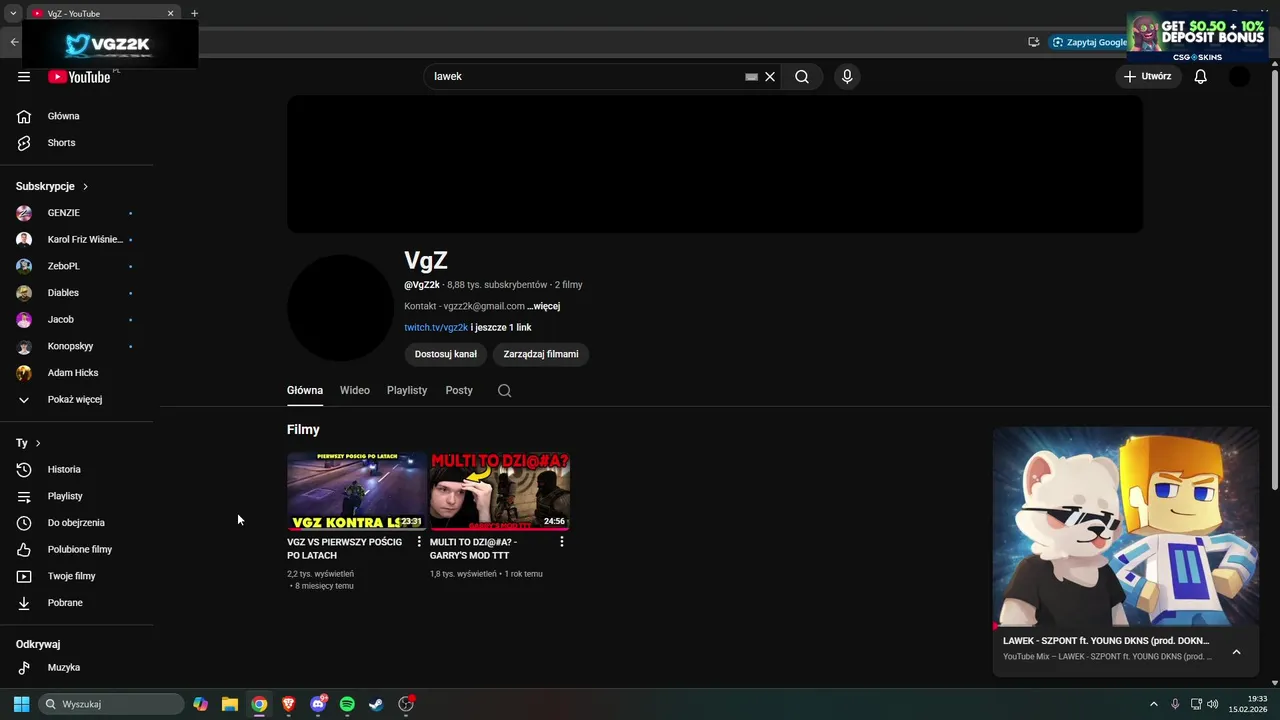1280x720 pixels.
Task: Click the CSGOSkins deposit bonus ad banner
Action: (1196, 38)
